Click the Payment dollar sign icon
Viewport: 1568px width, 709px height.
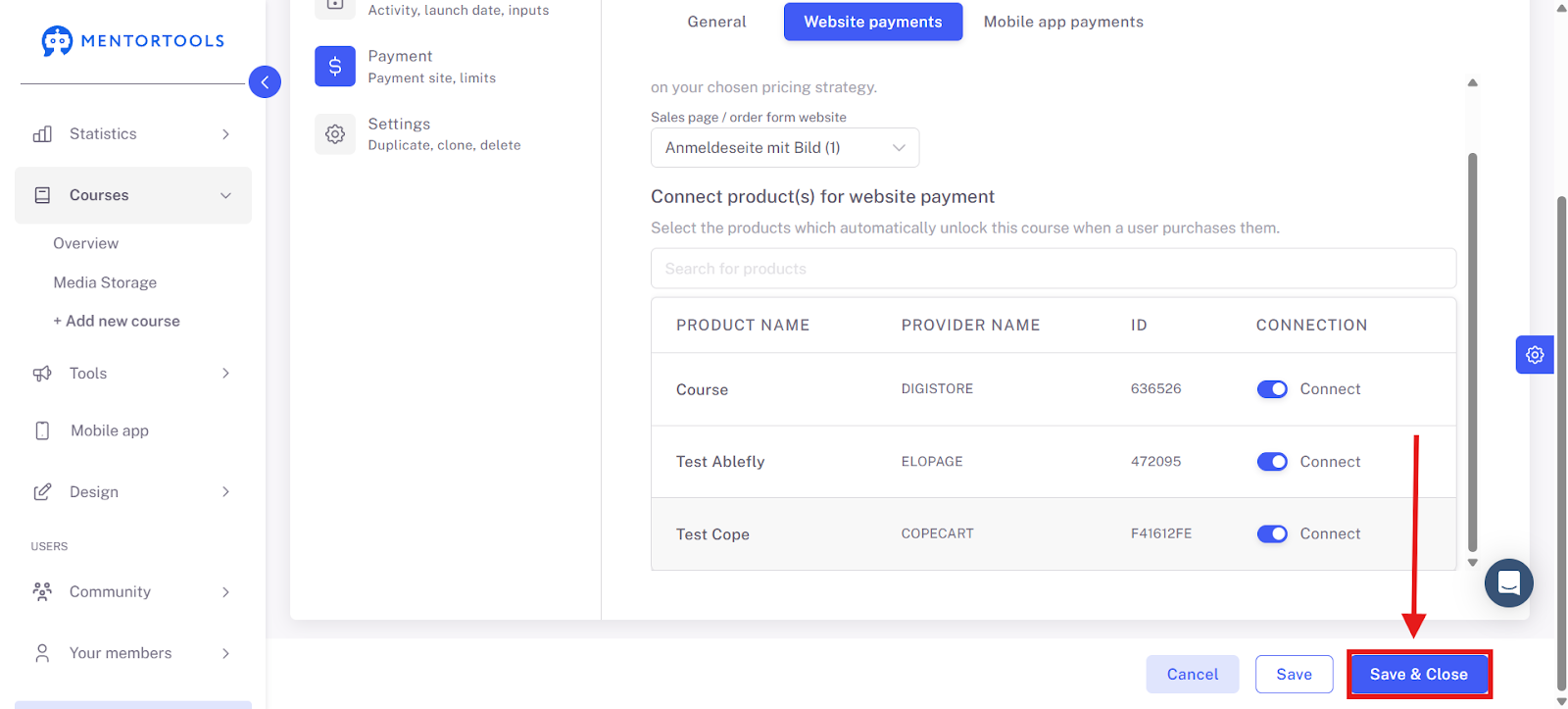335,67
